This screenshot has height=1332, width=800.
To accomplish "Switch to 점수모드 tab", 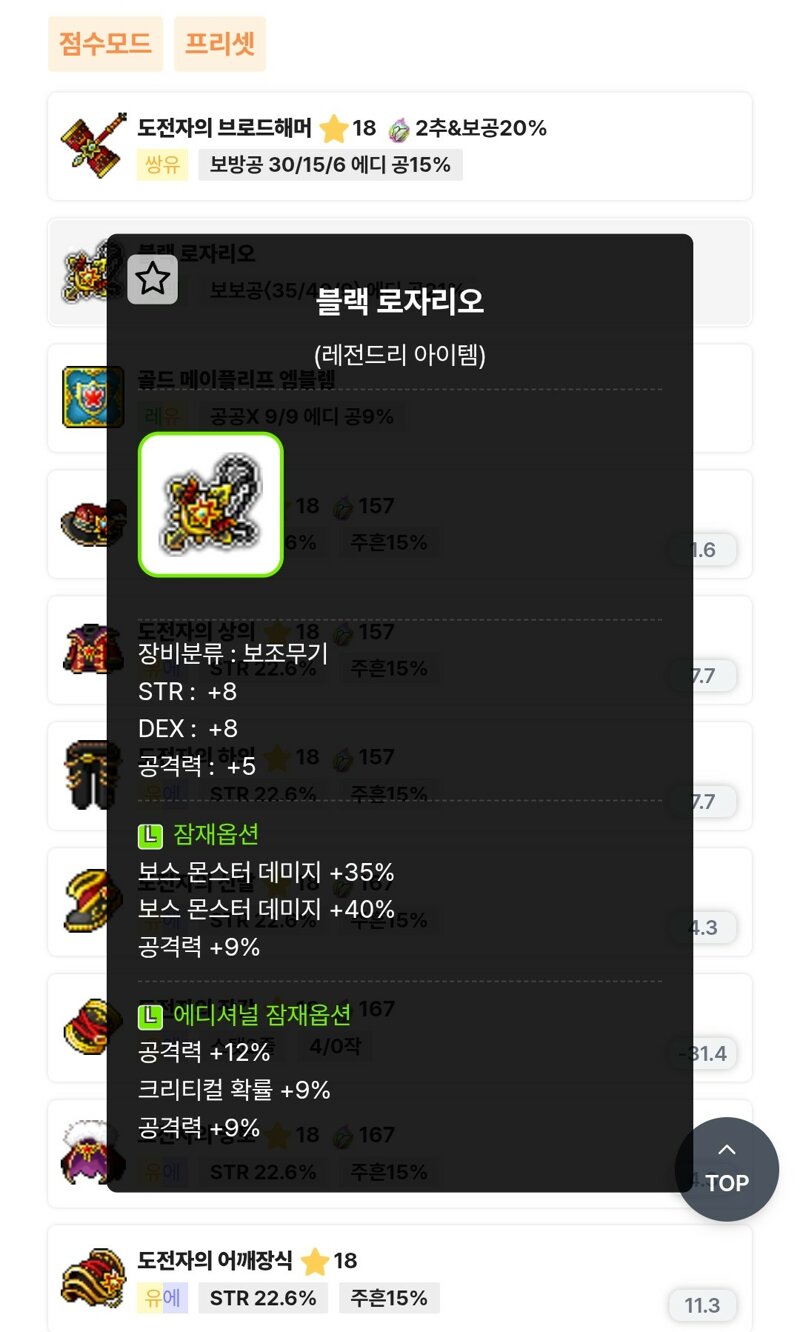I will (x=105, y=44).
